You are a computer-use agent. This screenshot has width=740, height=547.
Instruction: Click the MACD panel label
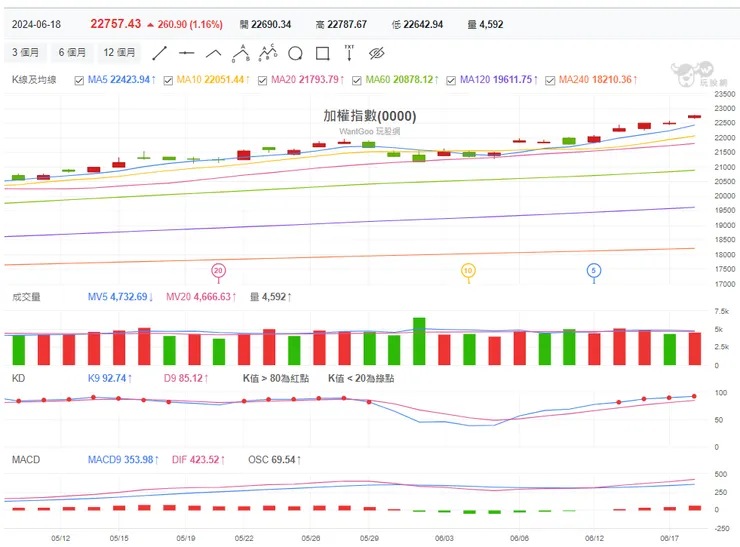pos(26,460)
